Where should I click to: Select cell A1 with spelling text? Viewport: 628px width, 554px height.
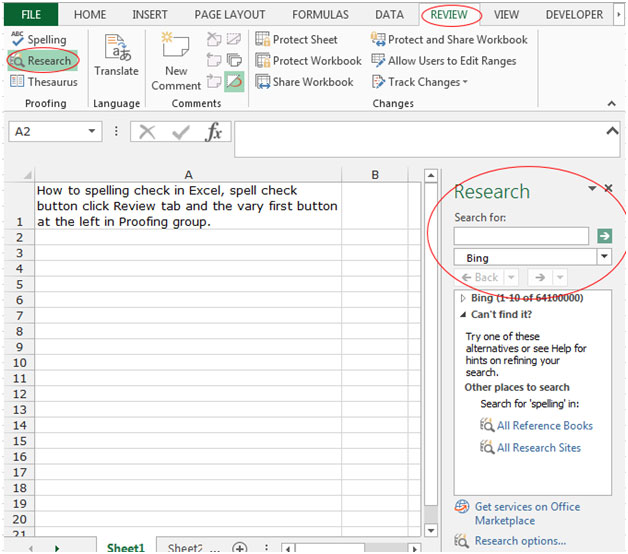point(188,206)
